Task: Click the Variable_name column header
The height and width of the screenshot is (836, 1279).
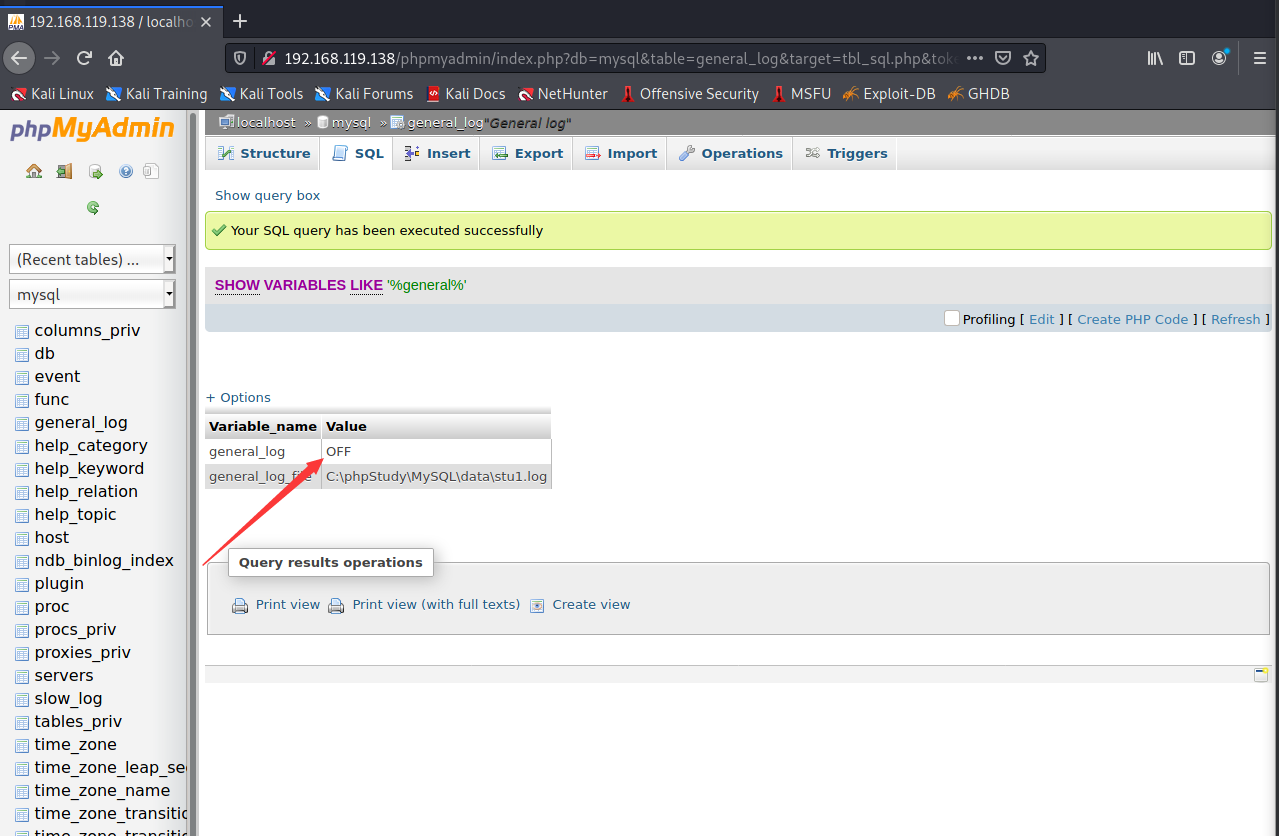Action: click(x=263, y=426)
